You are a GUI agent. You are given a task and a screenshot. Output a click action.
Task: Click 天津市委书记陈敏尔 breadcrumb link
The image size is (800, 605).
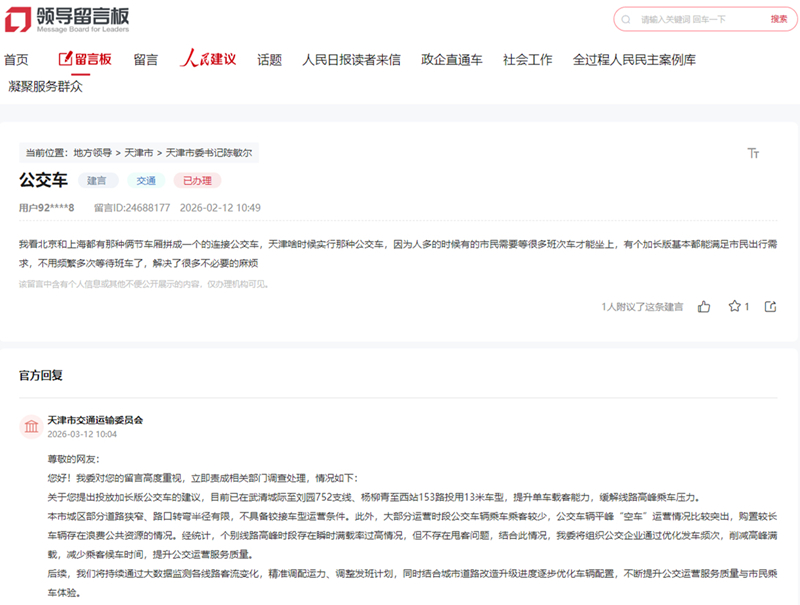click(209, 153)
